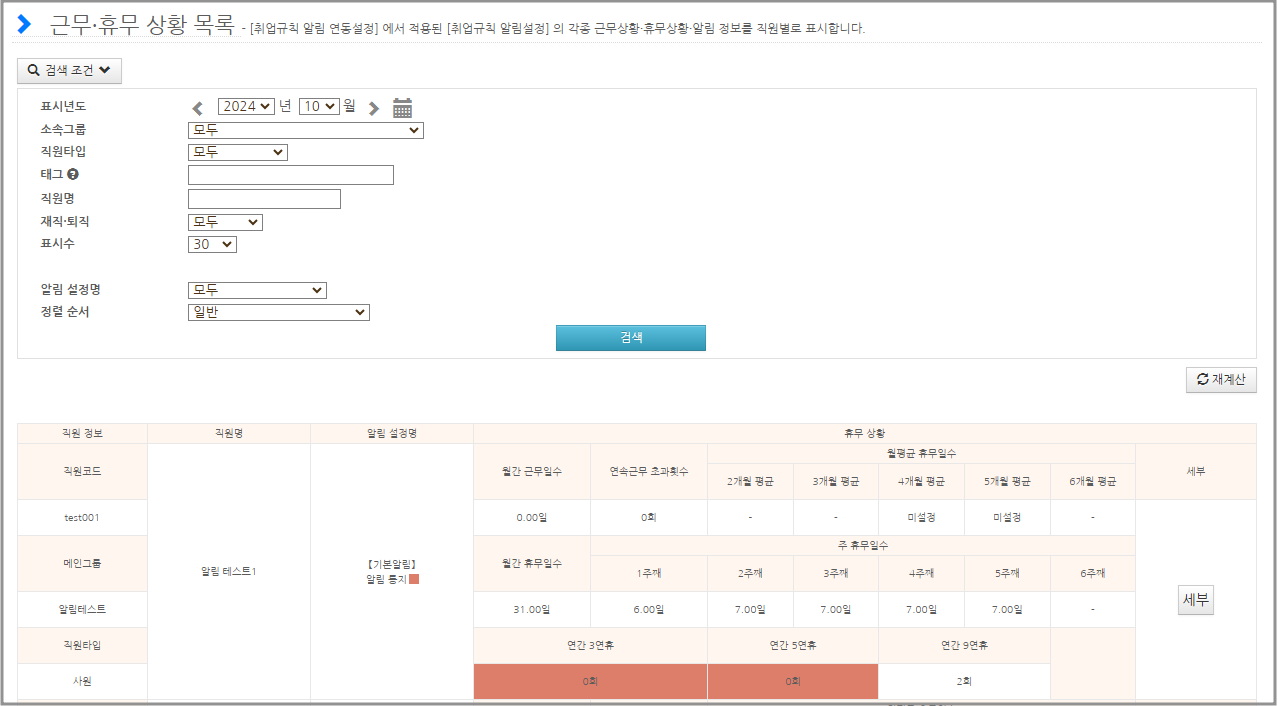This screenshot has height=706, width=1278.
Task: Open the month dropdown showing 10
Action: pos(319,106)
